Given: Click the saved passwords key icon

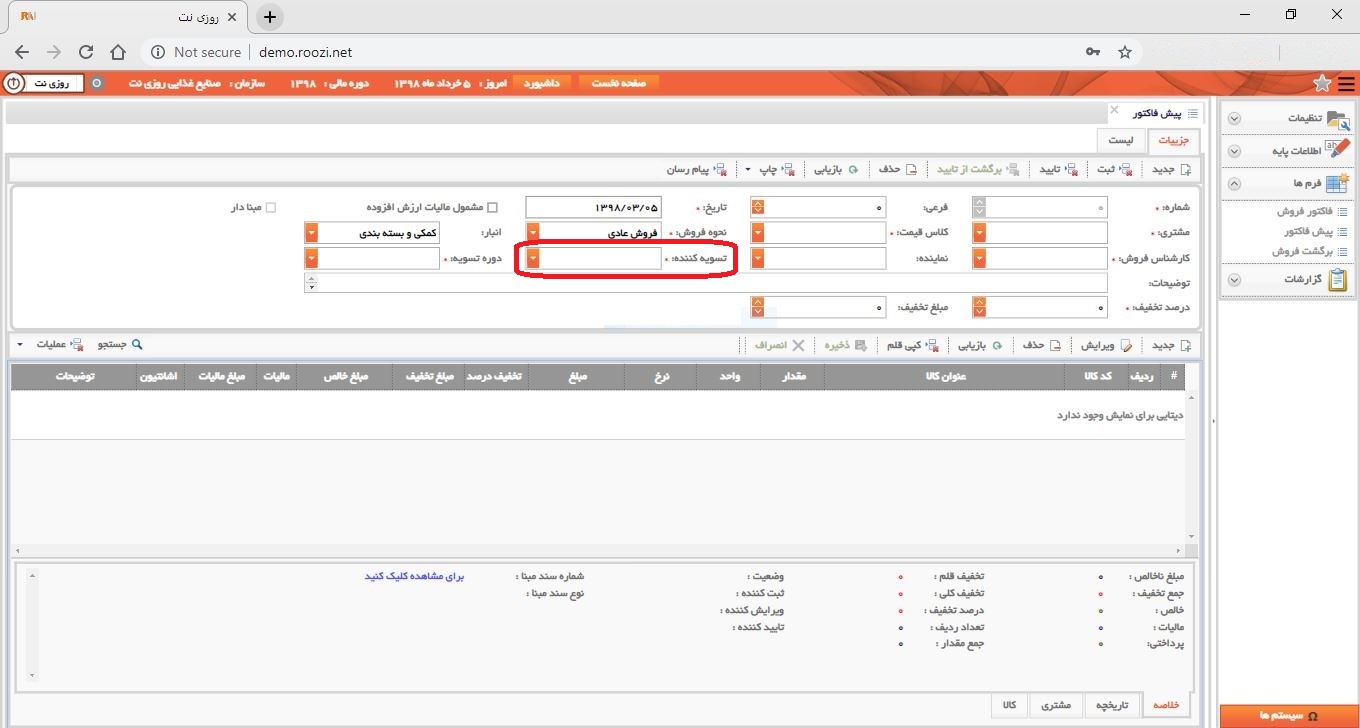Looking at the screenshot, I should pos(1092,52).
